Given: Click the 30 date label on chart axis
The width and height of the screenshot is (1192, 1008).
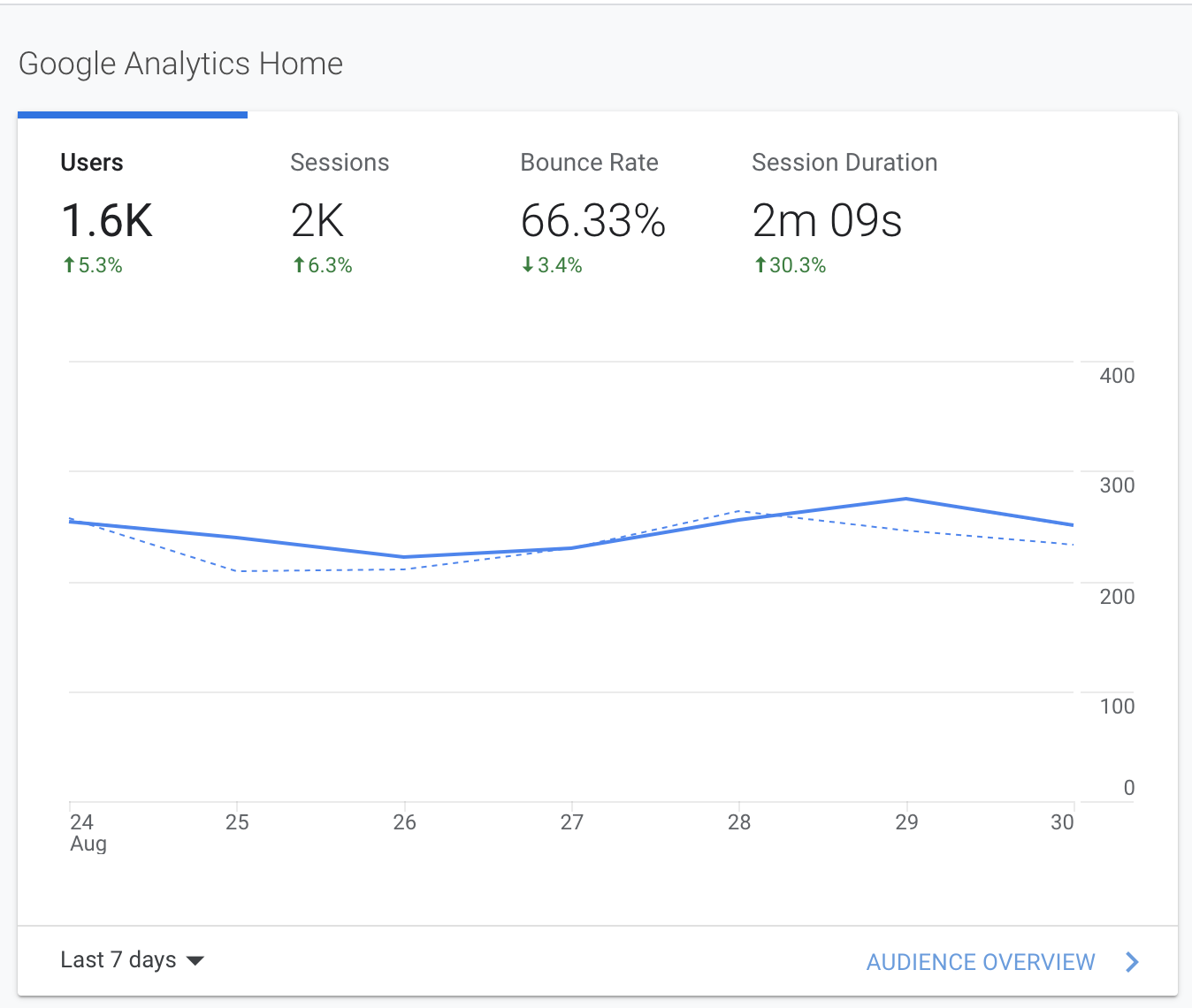Looking at the screenshot, I should click(1062, 822).
